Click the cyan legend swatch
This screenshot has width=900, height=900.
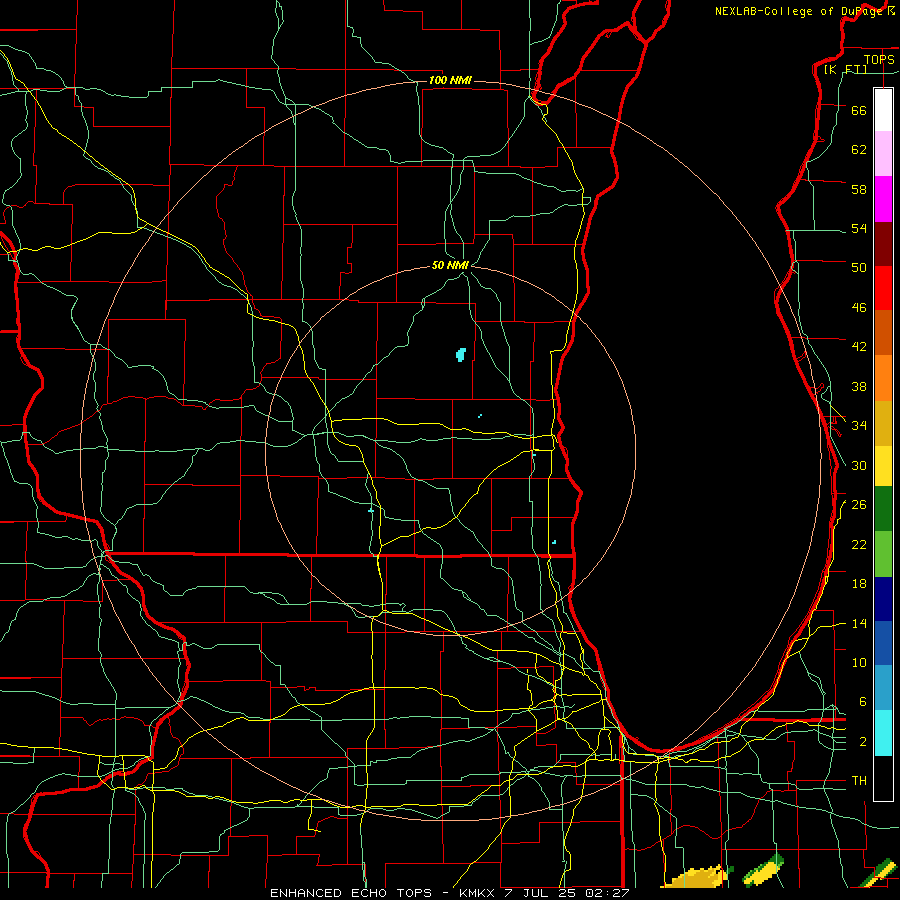click(883, 733)
